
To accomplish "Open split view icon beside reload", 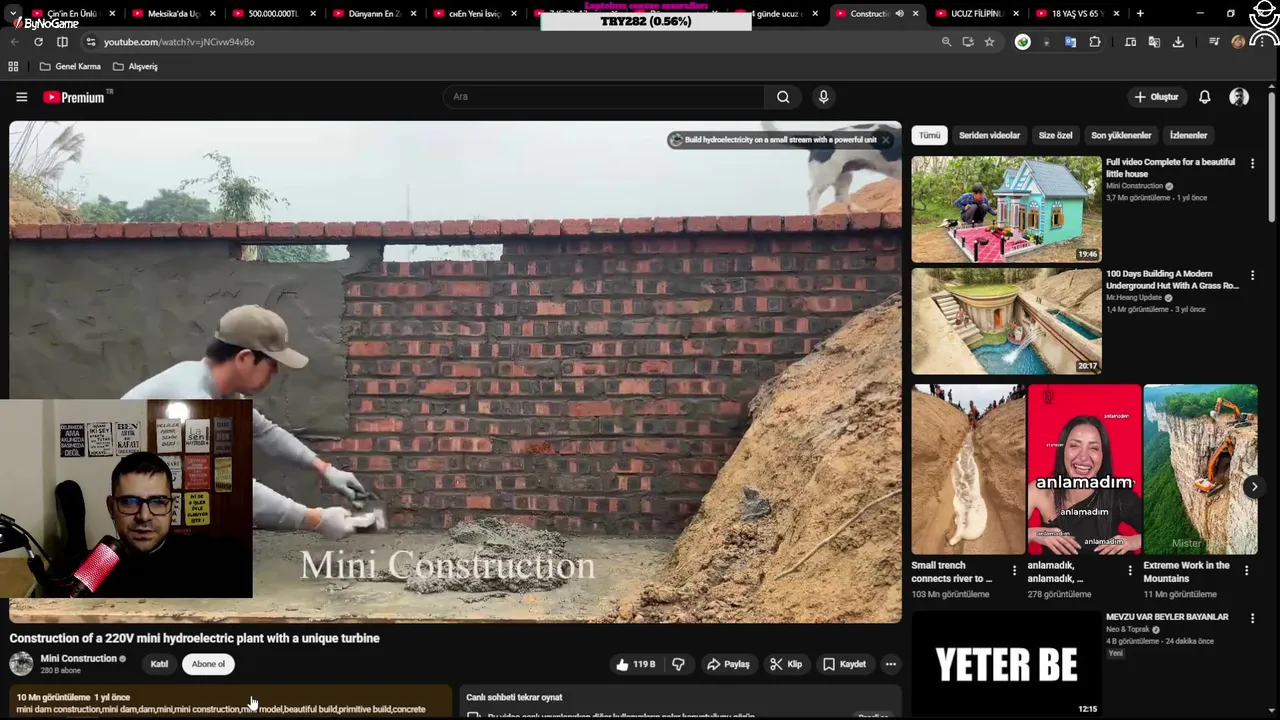I will pos(62,42).
